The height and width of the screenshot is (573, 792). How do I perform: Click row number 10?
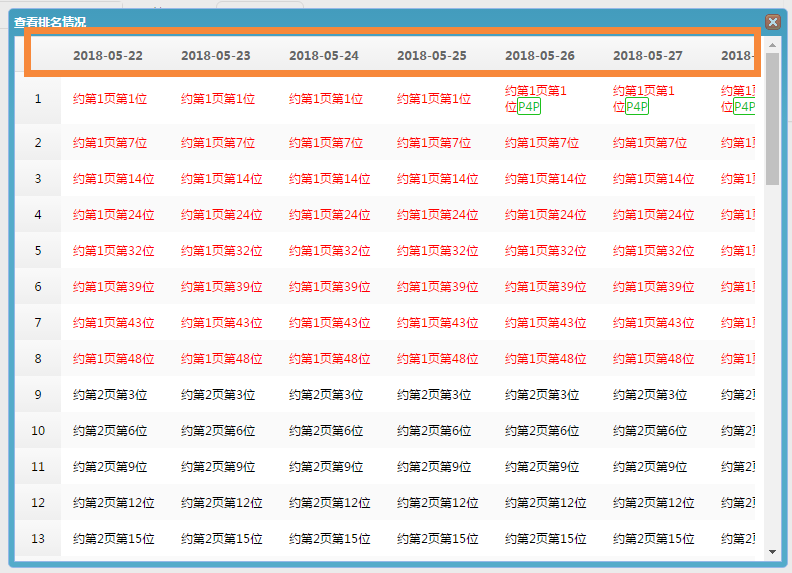(38, 431)
